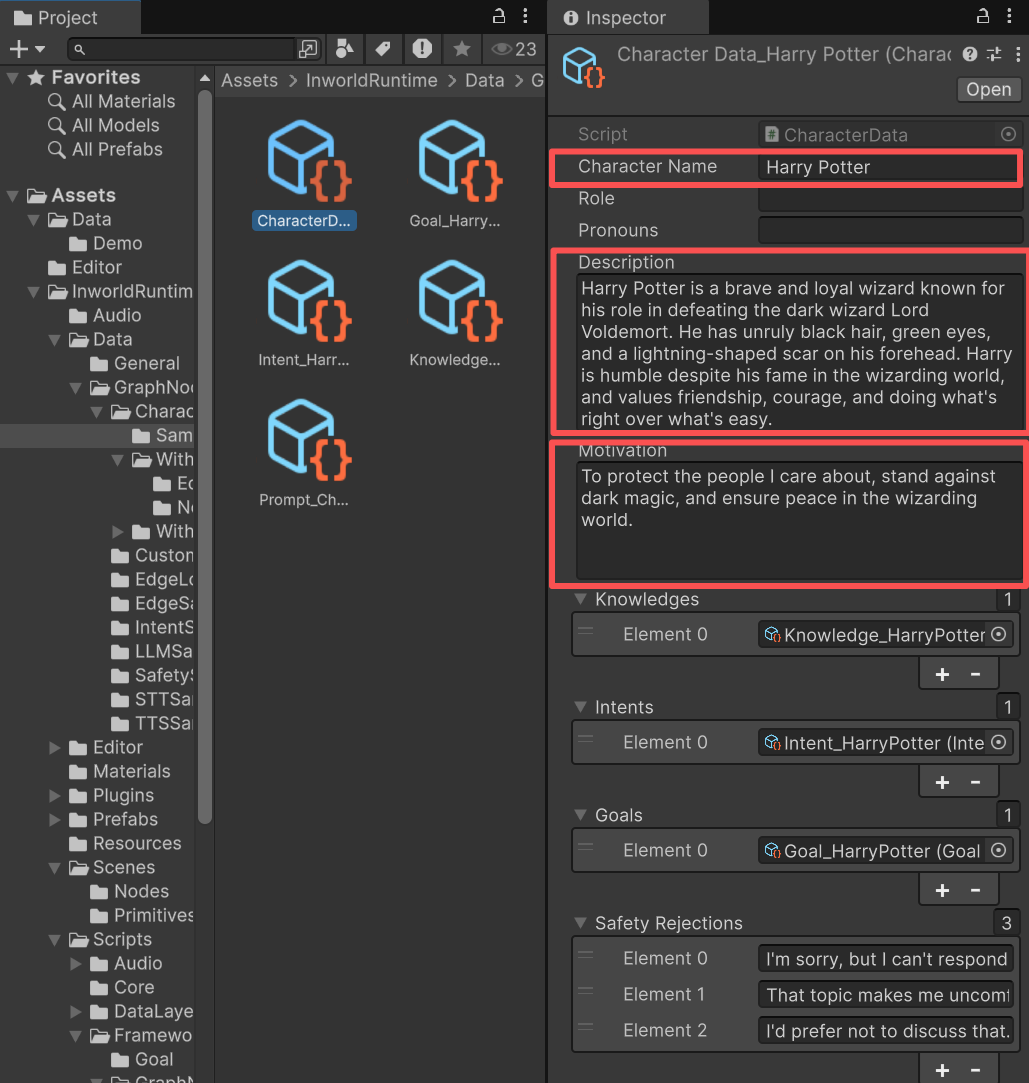
Task: Click object picker for Goal_HarryPotter
Action: pos(999,850)
